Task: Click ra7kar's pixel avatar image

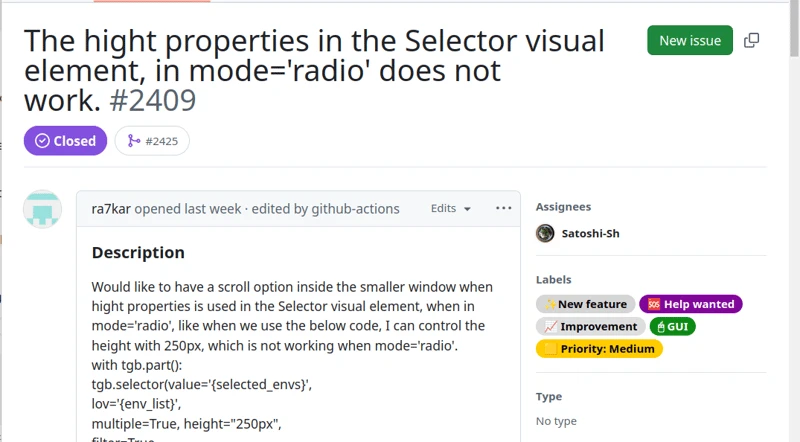Action: (x=43, y=209)
